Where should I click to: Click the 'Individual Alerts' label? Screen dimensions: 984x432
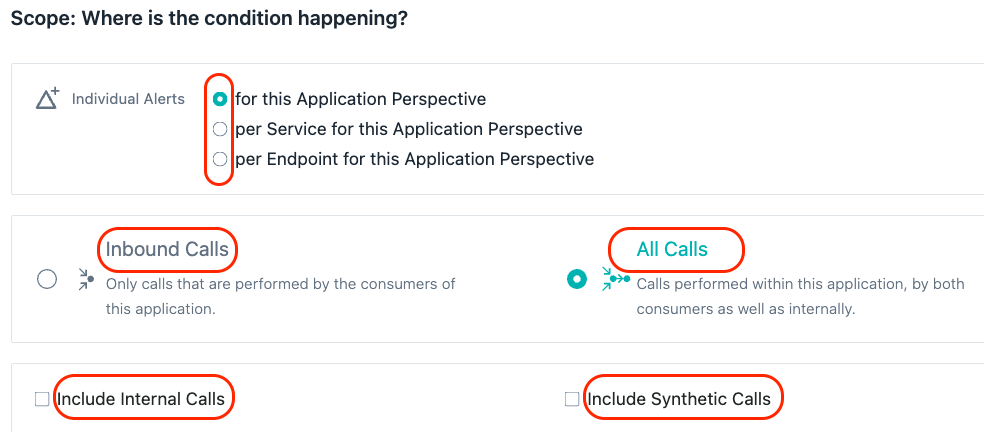[x=129, y=99]
